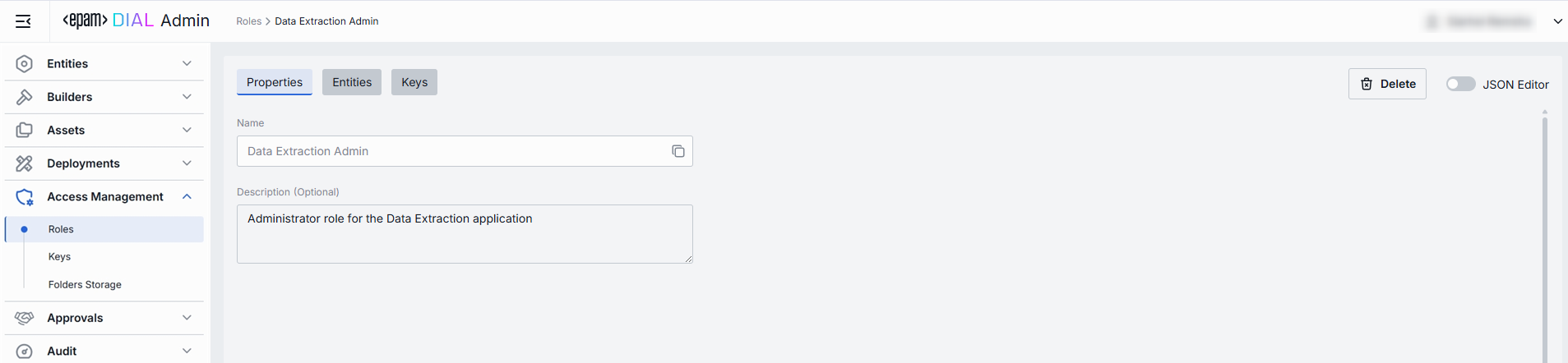The width and height of the screenshot is (1568, 363).
Task: Click the Access Management shield icon
Action: [25, 197]
